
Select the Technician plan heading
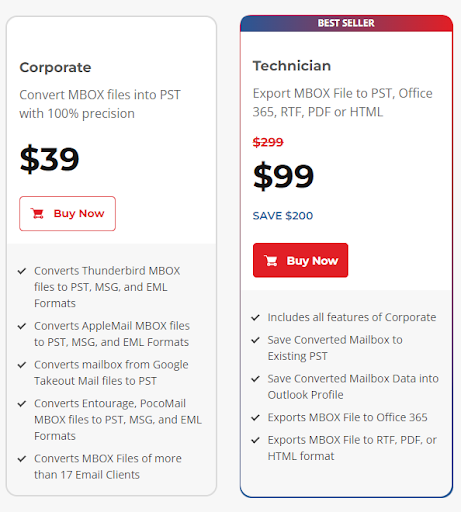tap(292, 66)
